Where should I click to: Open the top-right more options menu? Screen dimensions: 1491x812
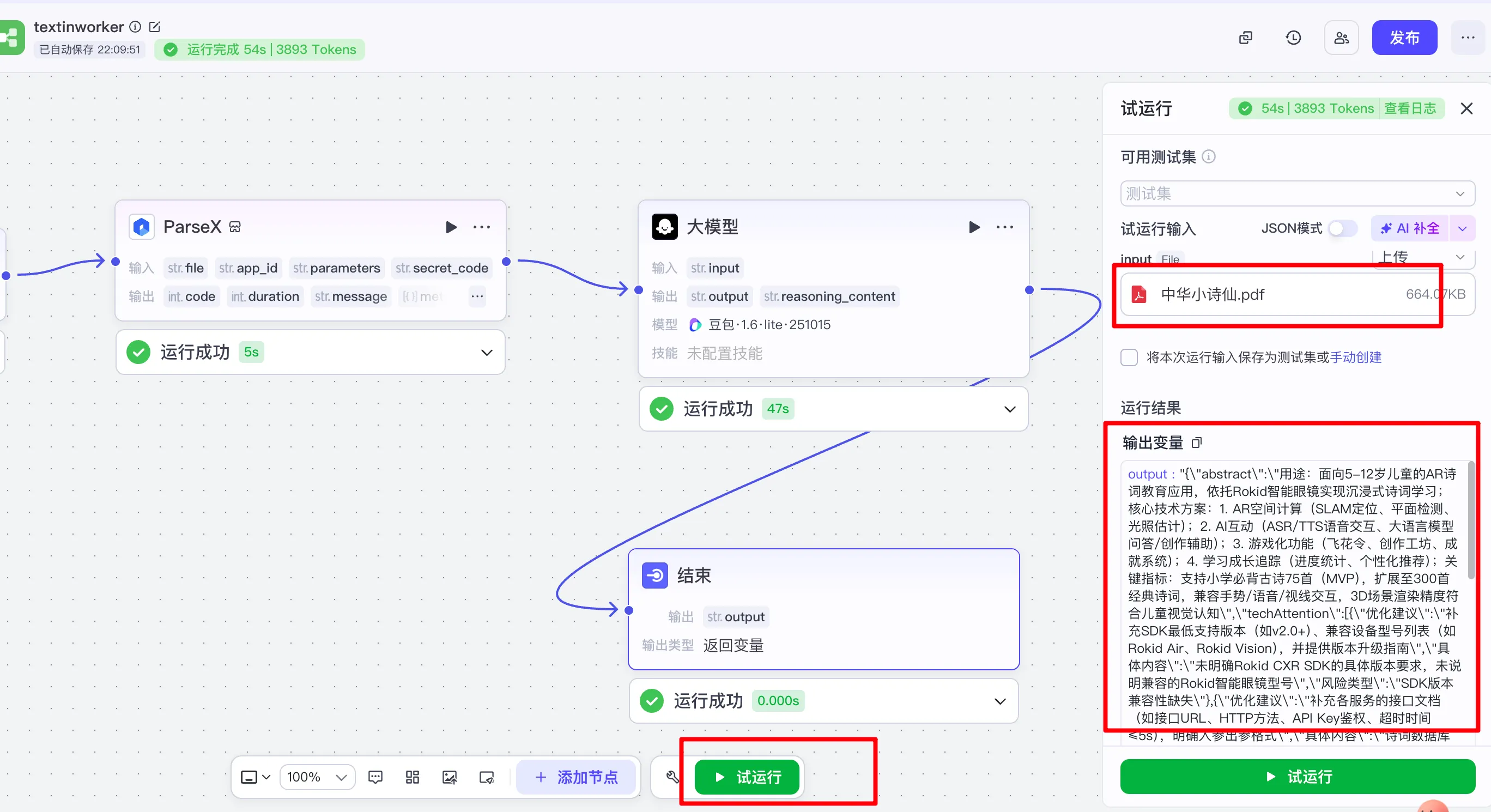(x=1467, y=38)
